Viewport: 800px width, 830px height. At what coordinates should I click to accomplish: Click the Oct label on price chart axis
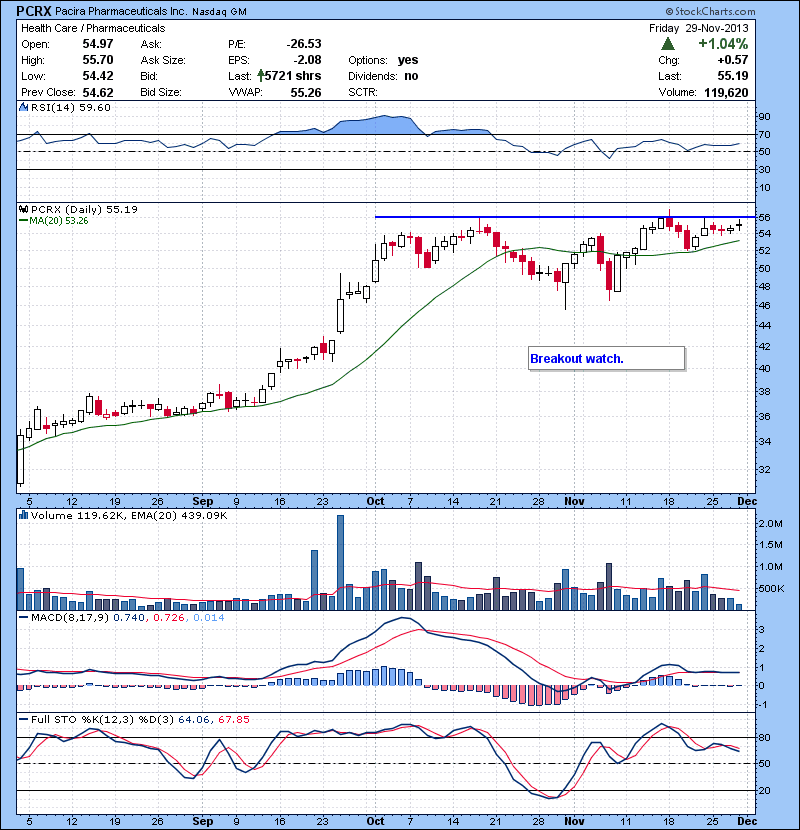[x=375, y=501]
